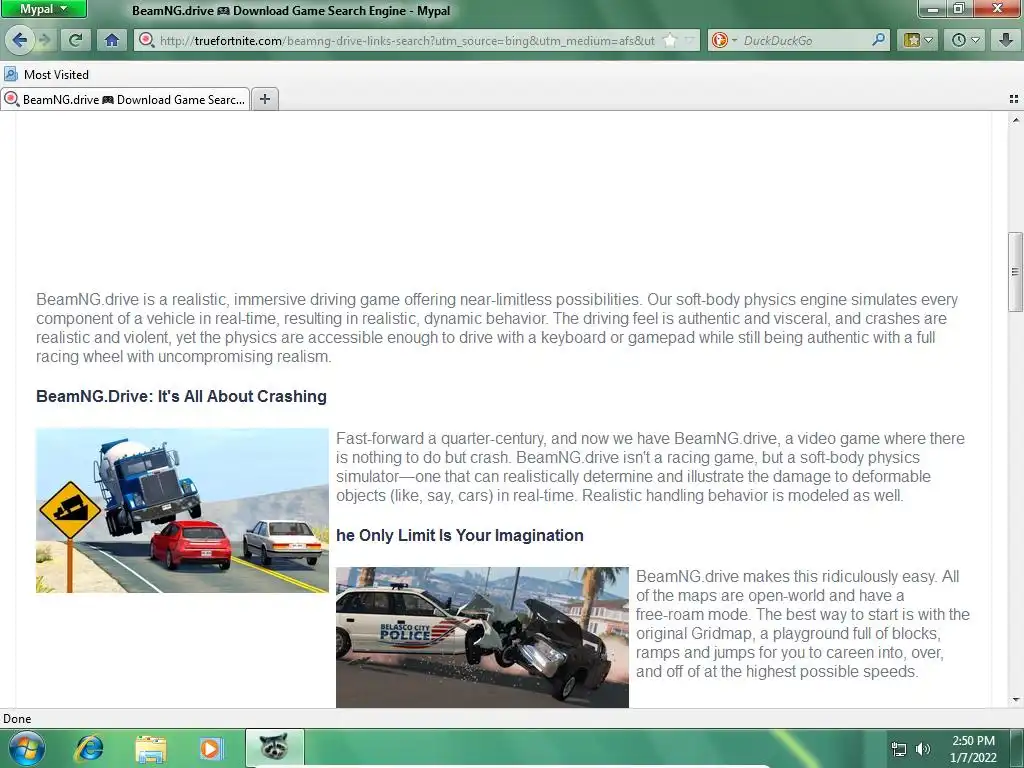Screen dimensions: 1024x768
Task: Reload the current page
Action: [x=76, y=40]
